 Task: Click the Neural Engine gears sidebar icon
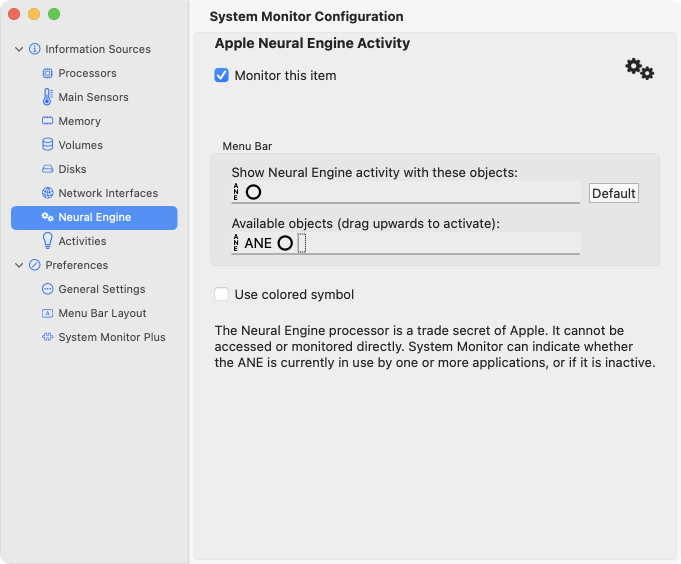tap(47, 217)
